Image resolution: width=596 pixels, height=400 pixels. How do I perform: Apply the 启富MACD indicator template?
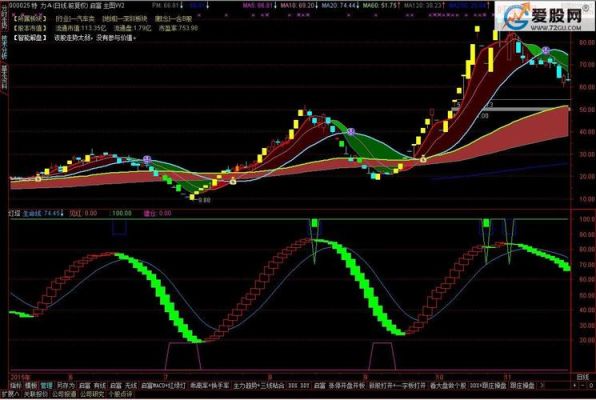[163, 385]
